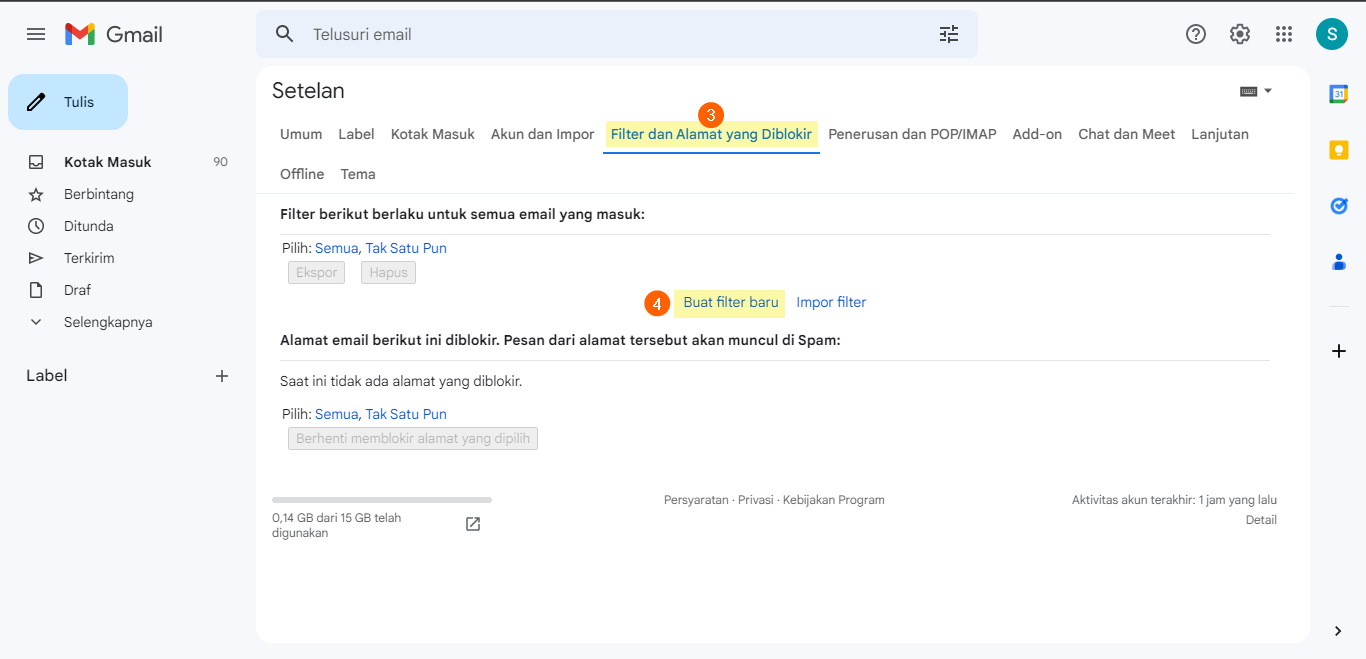Click the search options filter icon
1366x659 pixels.
(x=948, y=34)
